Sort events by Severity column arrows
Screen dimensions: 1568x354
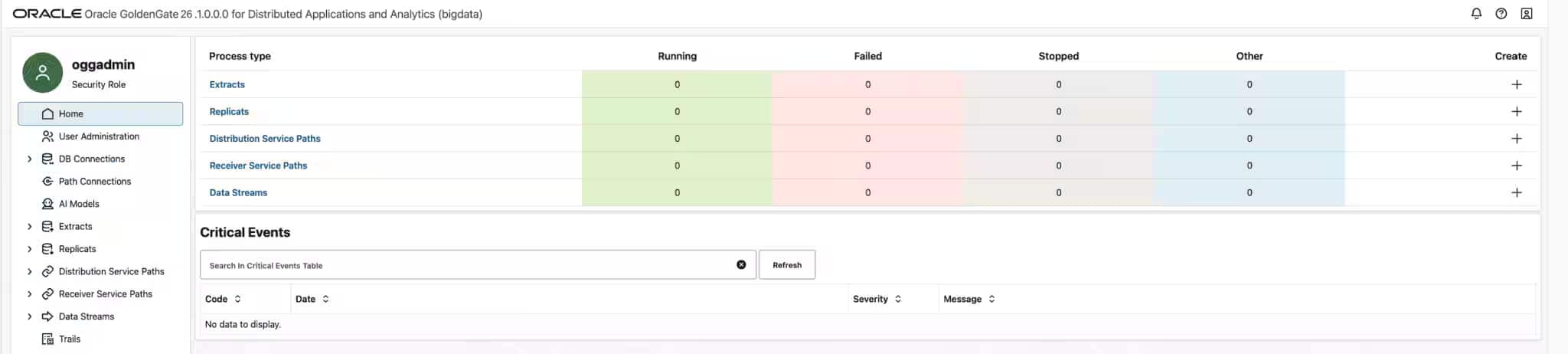coord(897,299)
